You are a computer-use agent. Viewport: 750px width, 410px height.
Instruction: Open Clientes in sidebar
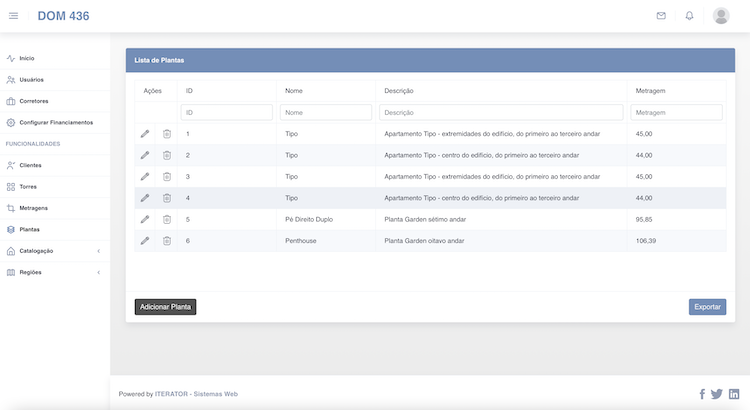55,166
